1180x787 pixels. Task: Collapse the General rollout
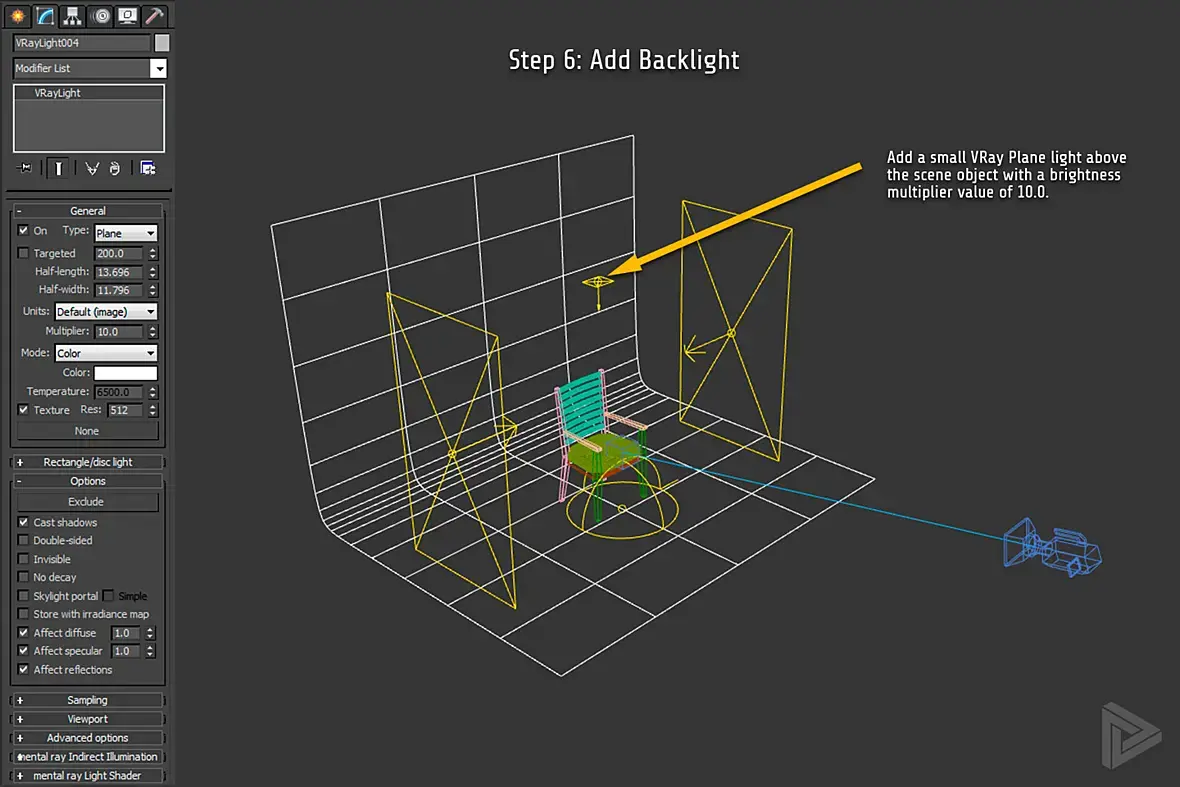(88, 211)
